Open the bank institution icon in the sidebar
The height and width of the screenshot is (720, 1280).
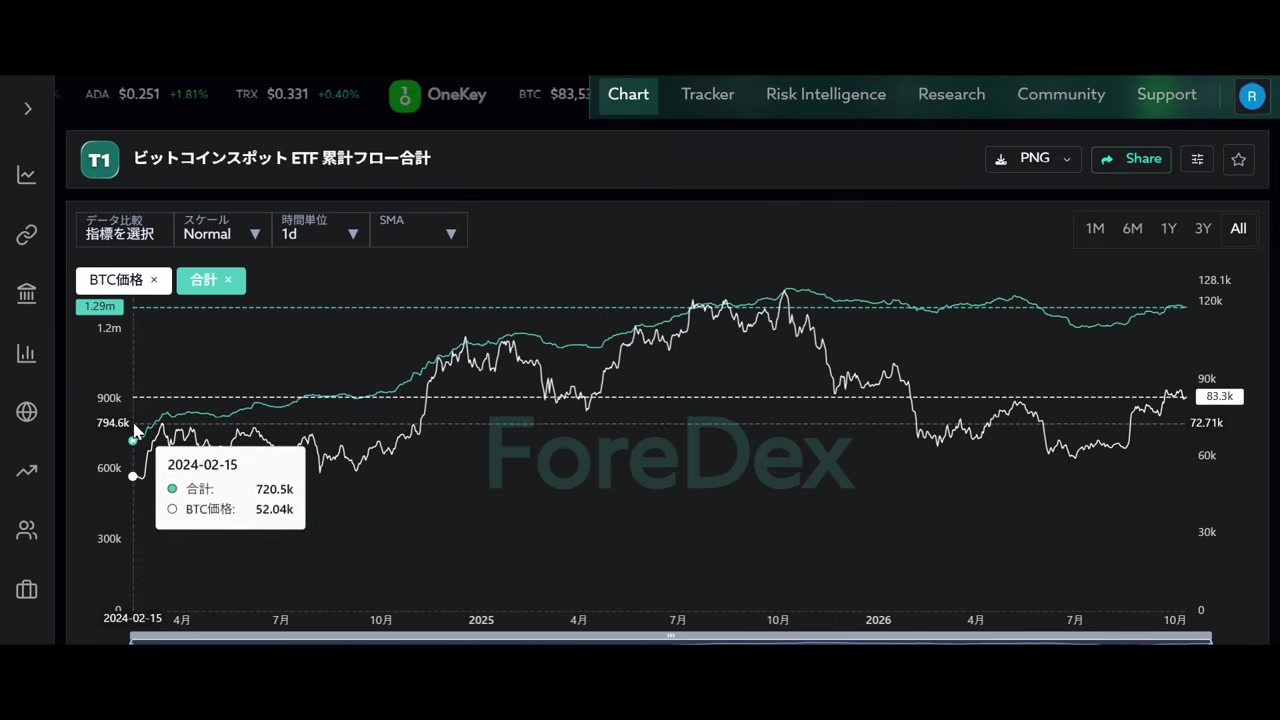tap(27, 294)
